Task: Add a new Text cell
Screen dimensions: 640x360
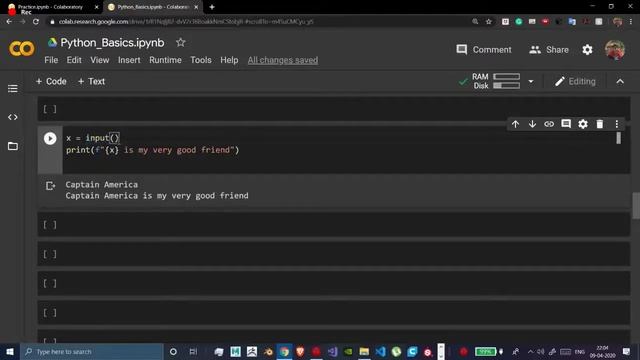Action: [x=91, y=81]
